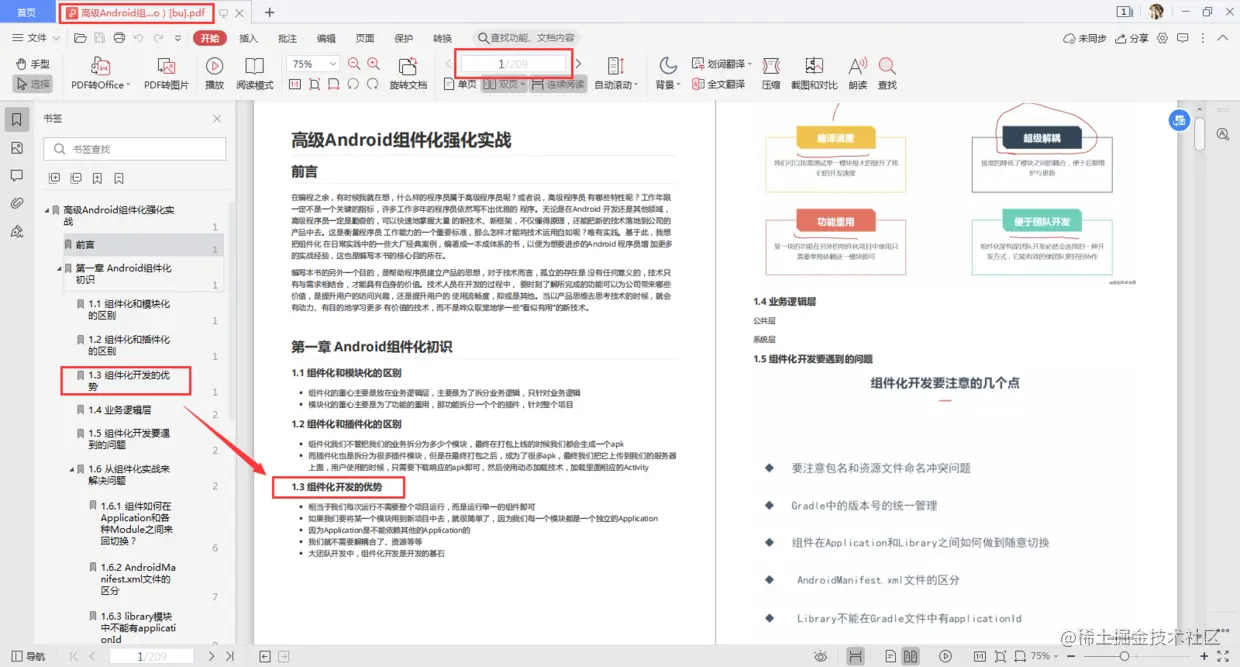Click the 压缩 compress tool
Screen dimensions: 1240x667
(x=771, y=73)
